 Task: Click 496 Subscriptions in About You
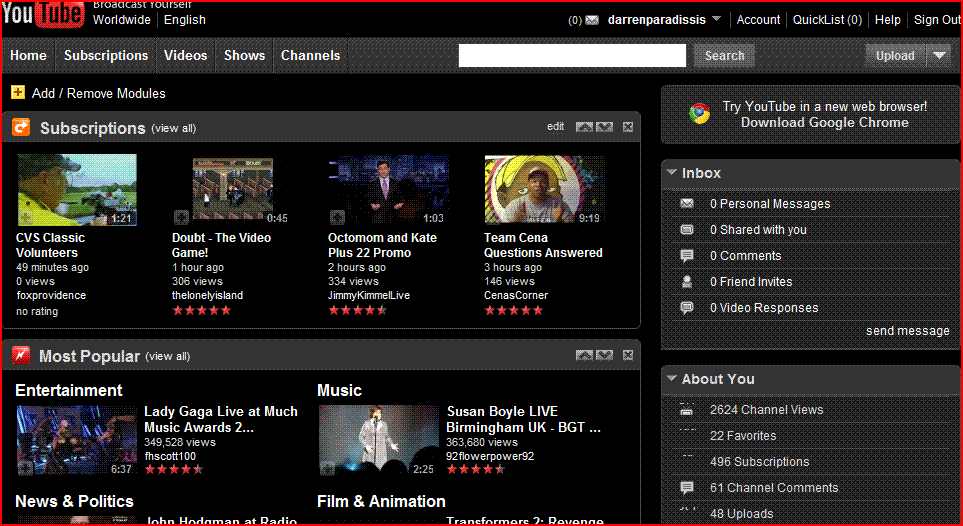760,461
